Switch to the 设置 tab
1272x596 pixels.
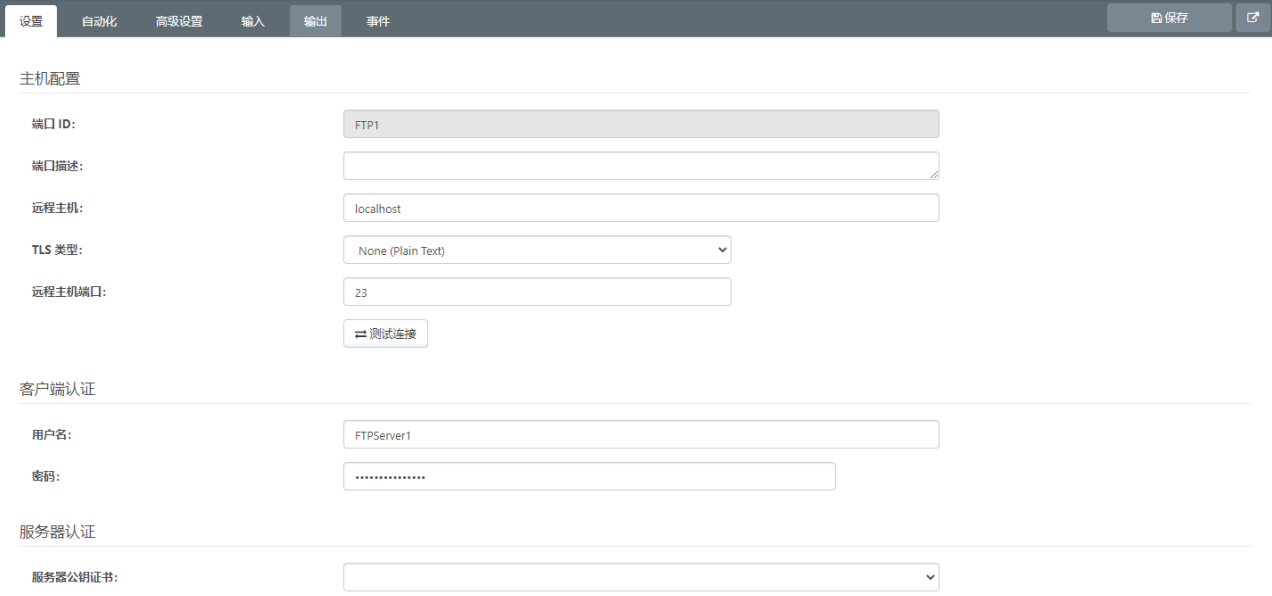tap(31, 21)
